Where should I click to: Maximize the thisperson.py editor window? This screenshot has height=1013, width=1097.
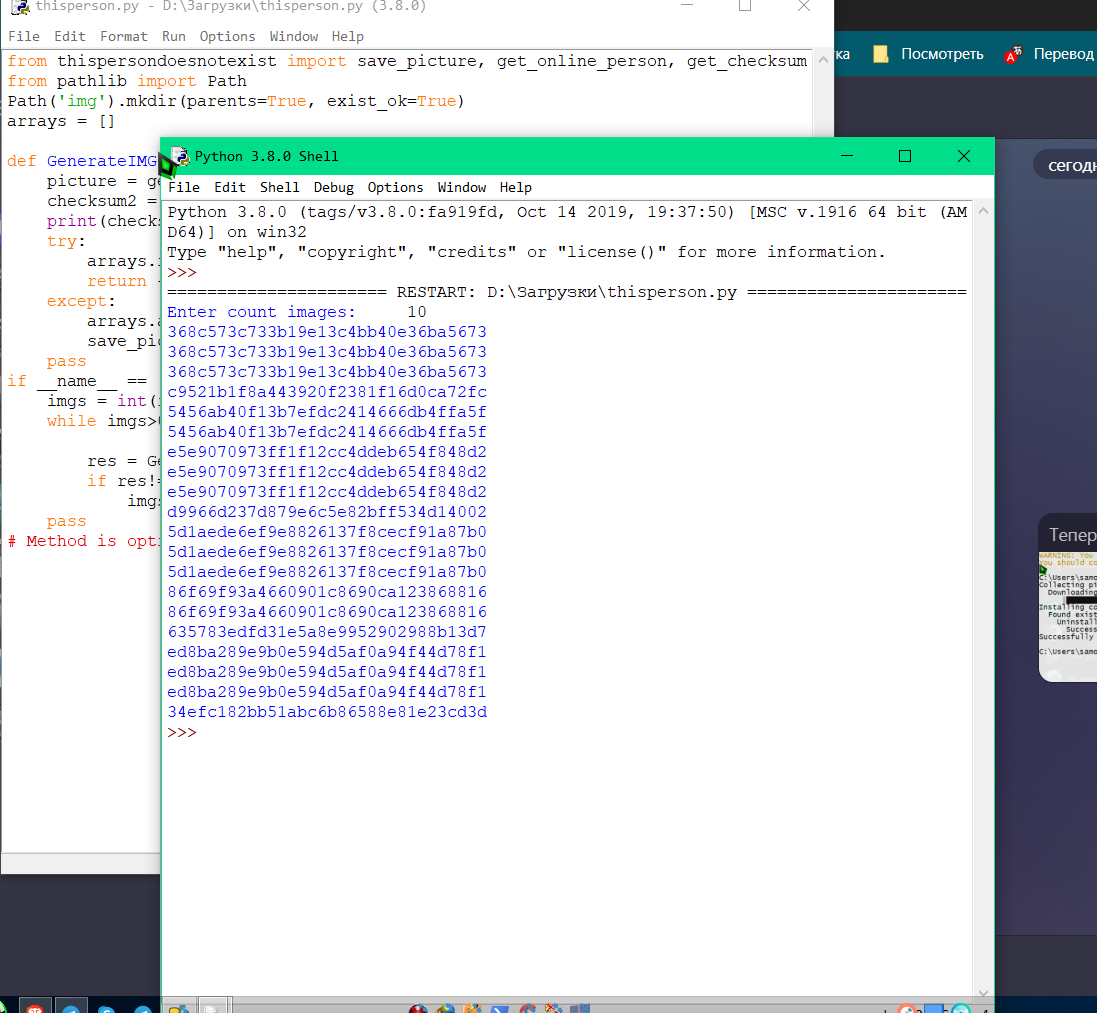(x=745, y=6)
